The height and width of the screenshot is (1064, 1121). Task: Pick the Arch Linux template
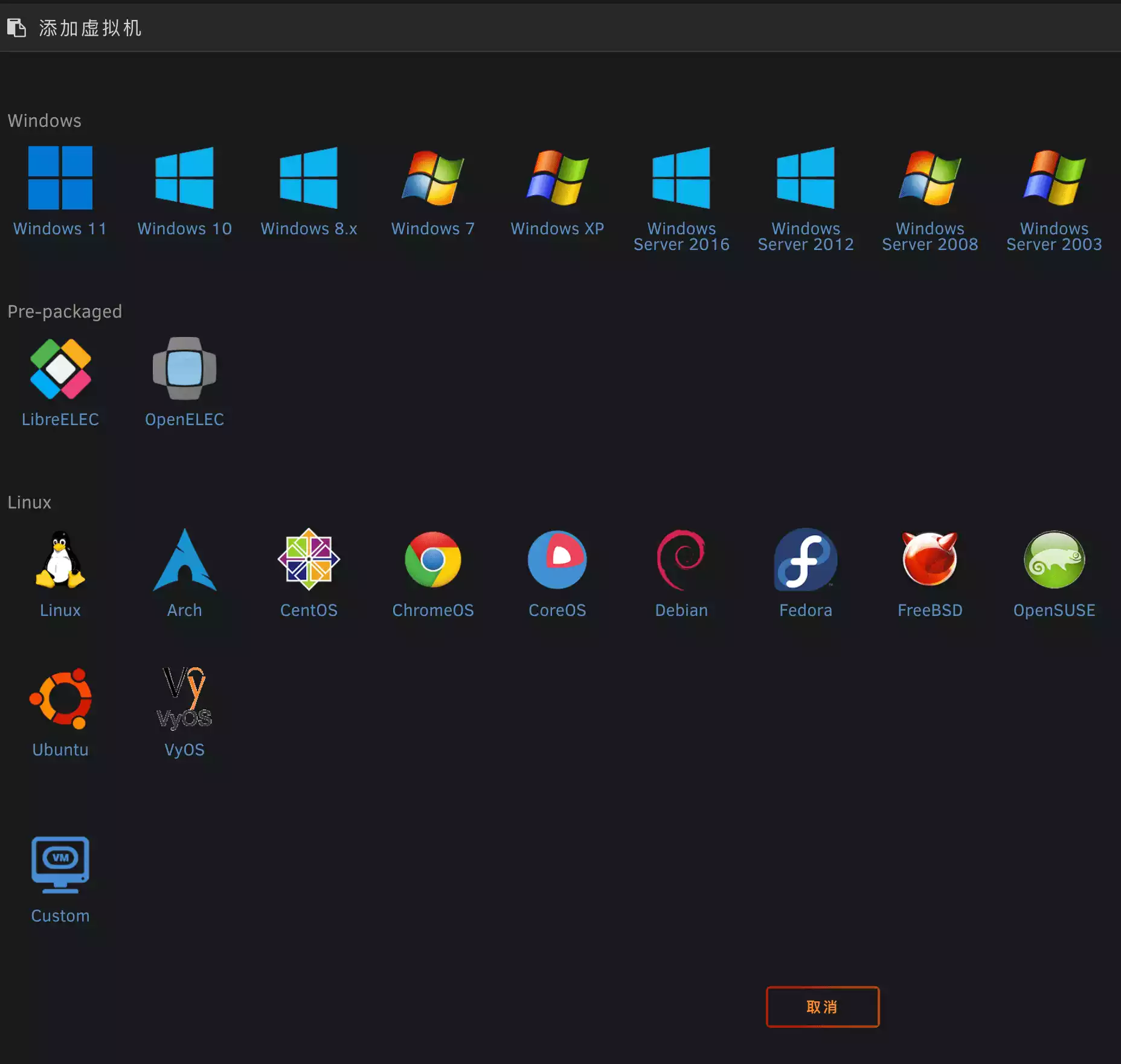coord(184,560)
